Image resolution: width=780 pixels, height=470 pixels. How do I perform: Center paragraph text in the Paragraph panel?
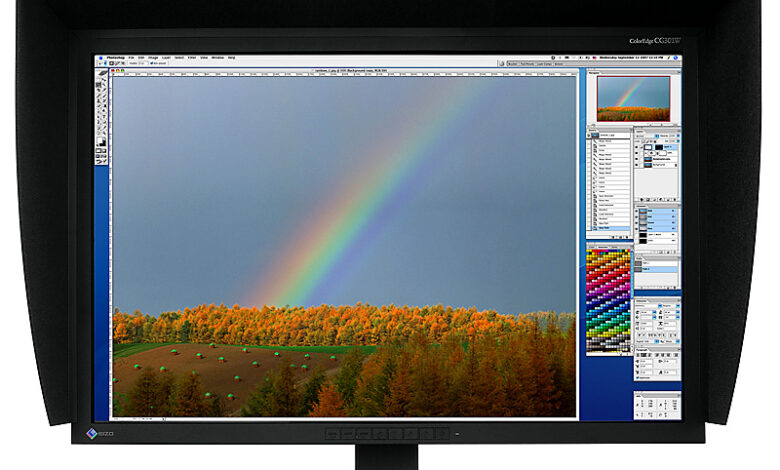click(643, 355)
